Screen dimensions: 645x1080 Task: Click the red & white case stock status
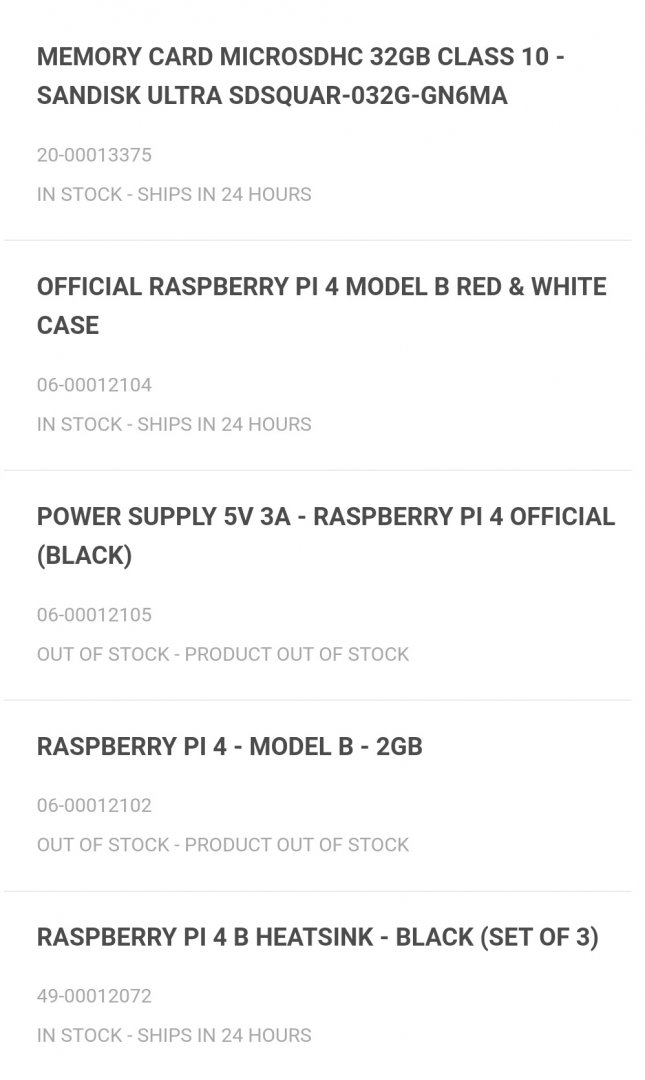174,424
